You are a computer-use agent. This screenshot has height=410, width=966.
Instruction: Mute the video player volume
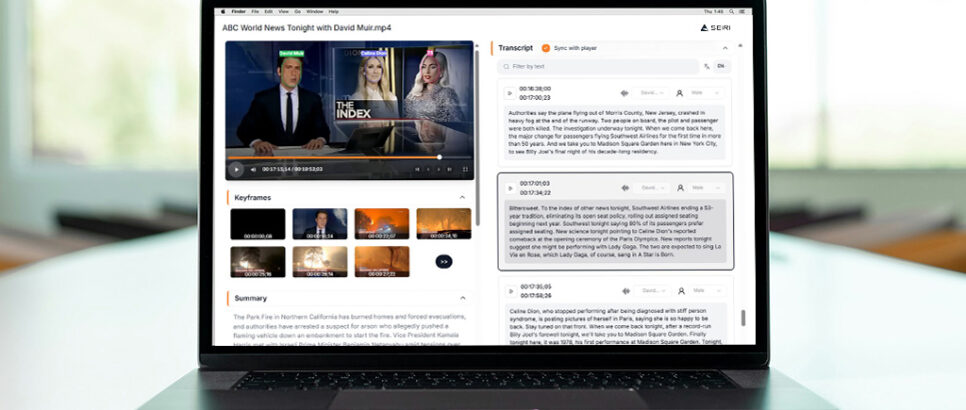[x=253, y=169]
